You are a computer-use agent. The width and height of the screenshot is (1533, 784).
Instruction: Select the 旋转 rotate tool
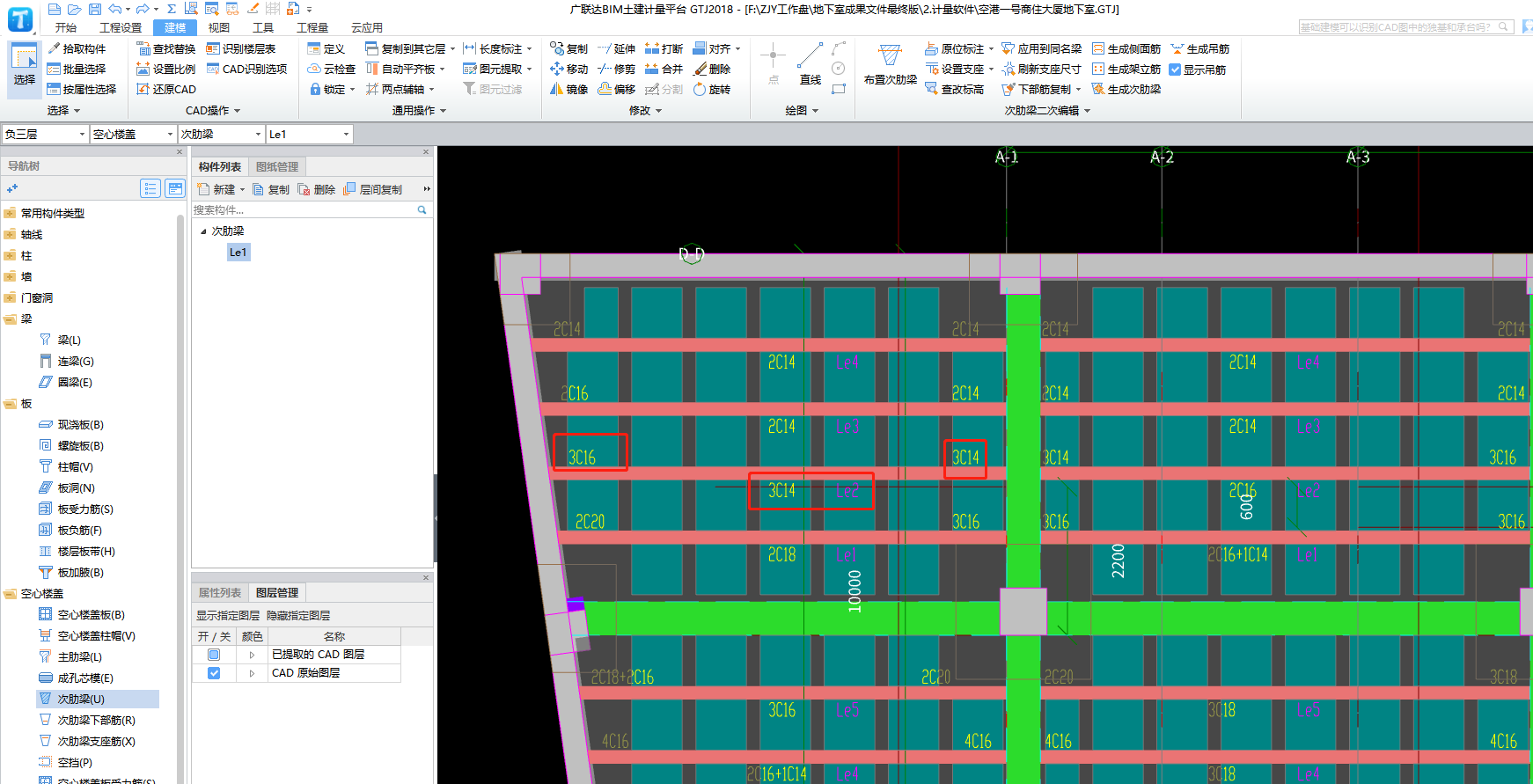pyautogui.click(x=712, y=89)
